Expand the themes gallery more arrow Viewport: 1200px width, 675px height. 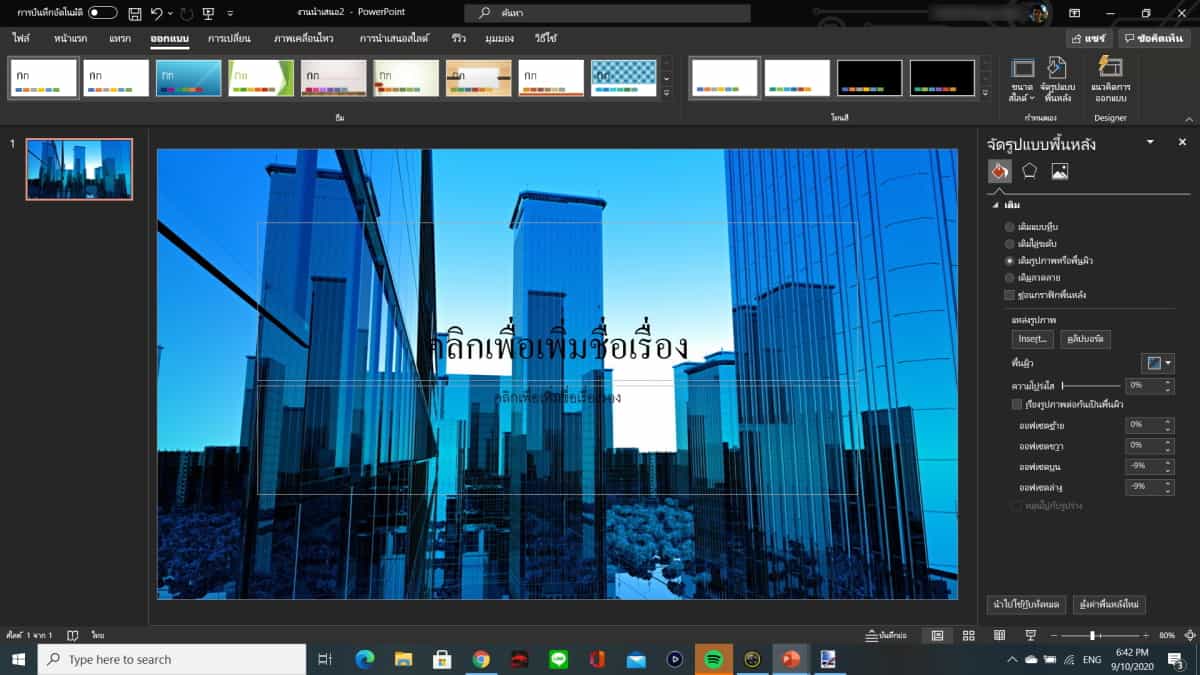pyautogui.click(x=667, y=92)
